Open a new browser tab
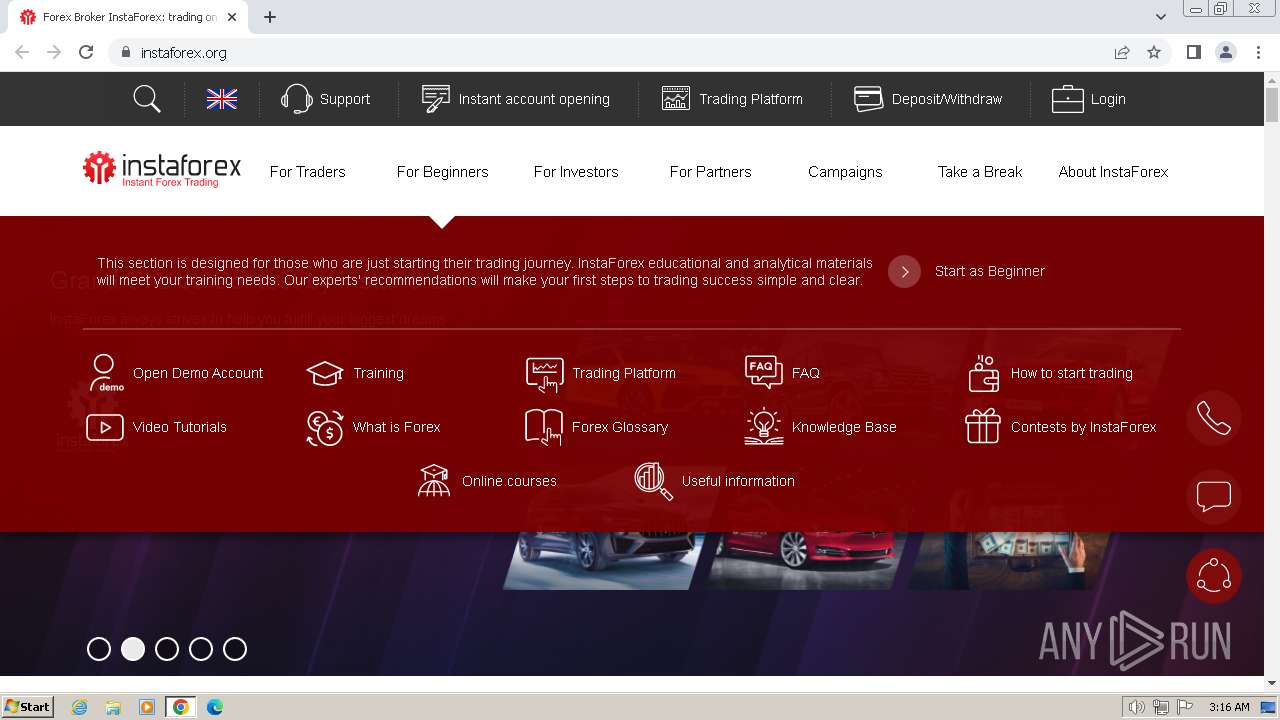Viewport: 1280px width, 720px height. point(270,17)
